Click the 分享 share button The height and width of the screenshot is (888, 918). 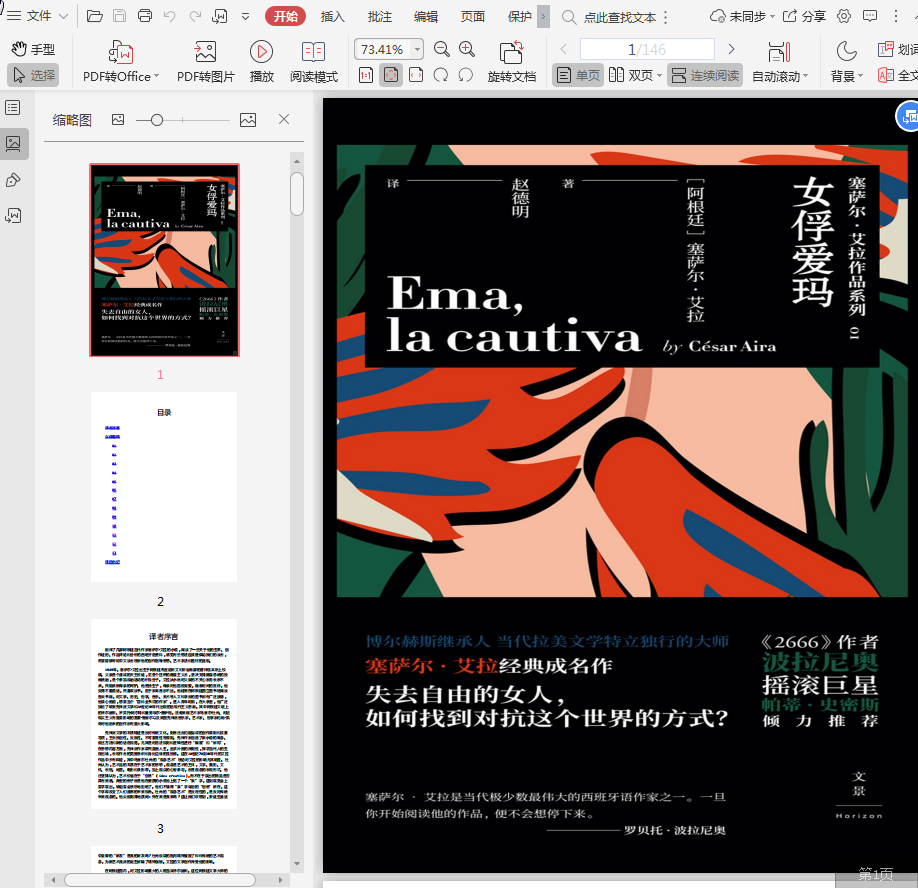pyautogui.click(x=804, y=16)
